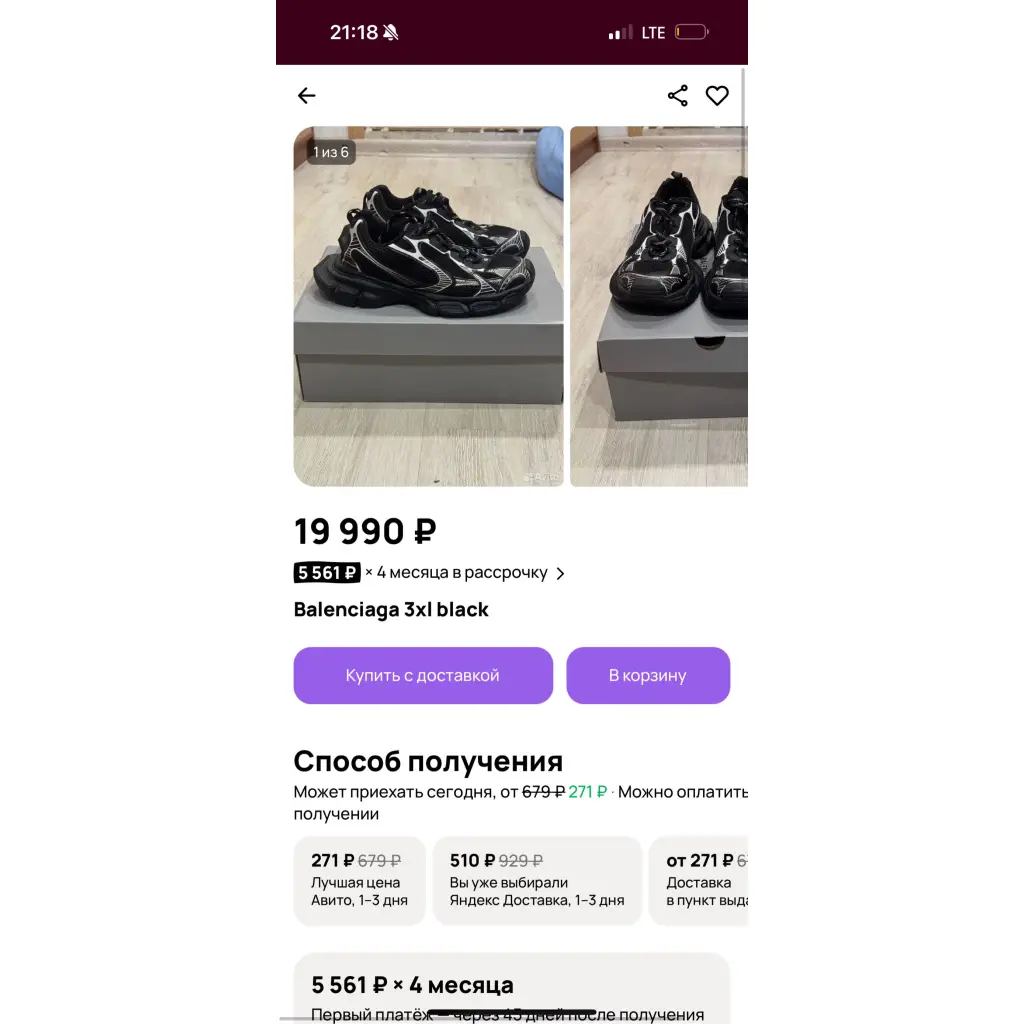Tap the 'Способ получения' heading
This screenshot has height=1024, width=1024.
click(x=428, y=762)
